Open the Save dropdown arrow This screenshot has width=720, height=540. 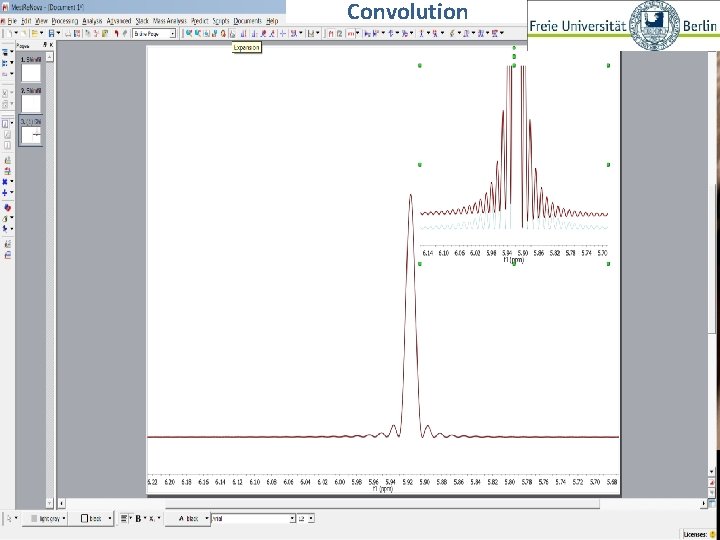point(58,33)
